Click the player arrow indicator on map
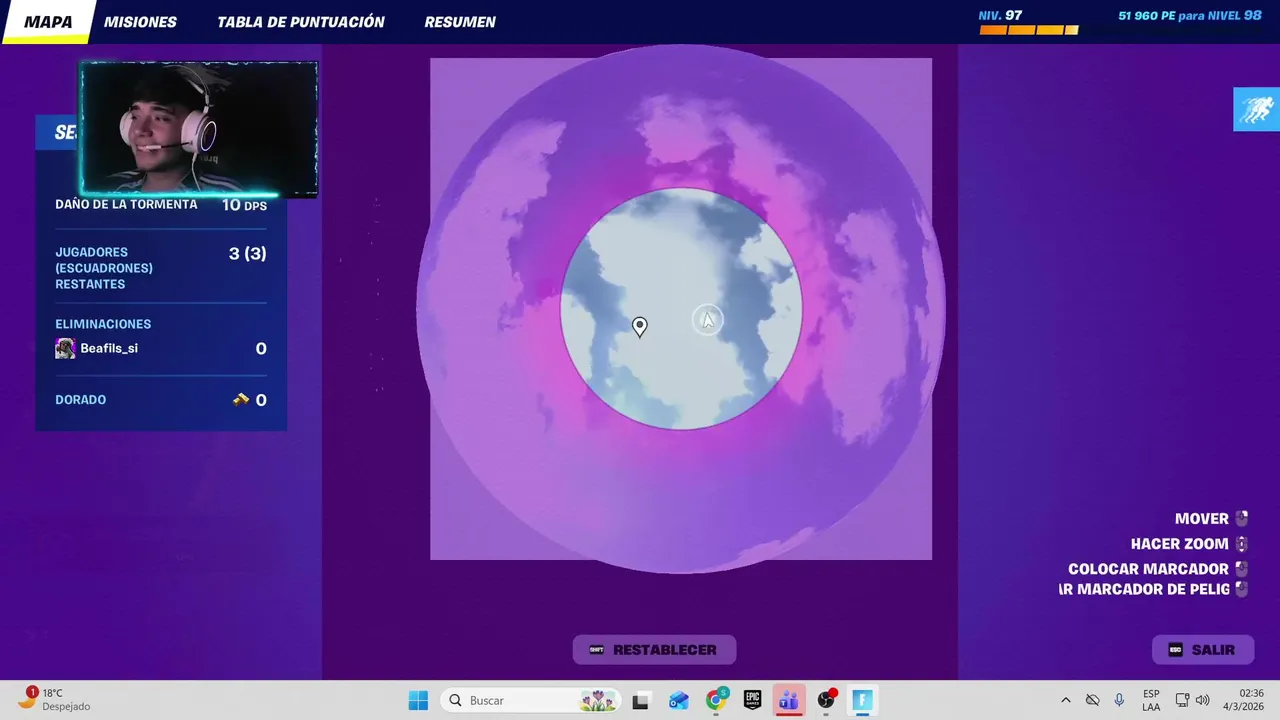This screenshot has width=1280, height=720. point(707,320)
